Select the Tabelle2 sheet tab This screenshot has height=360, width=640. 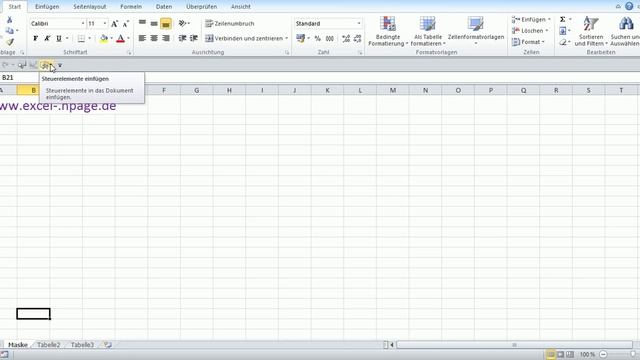click(49, 345)
